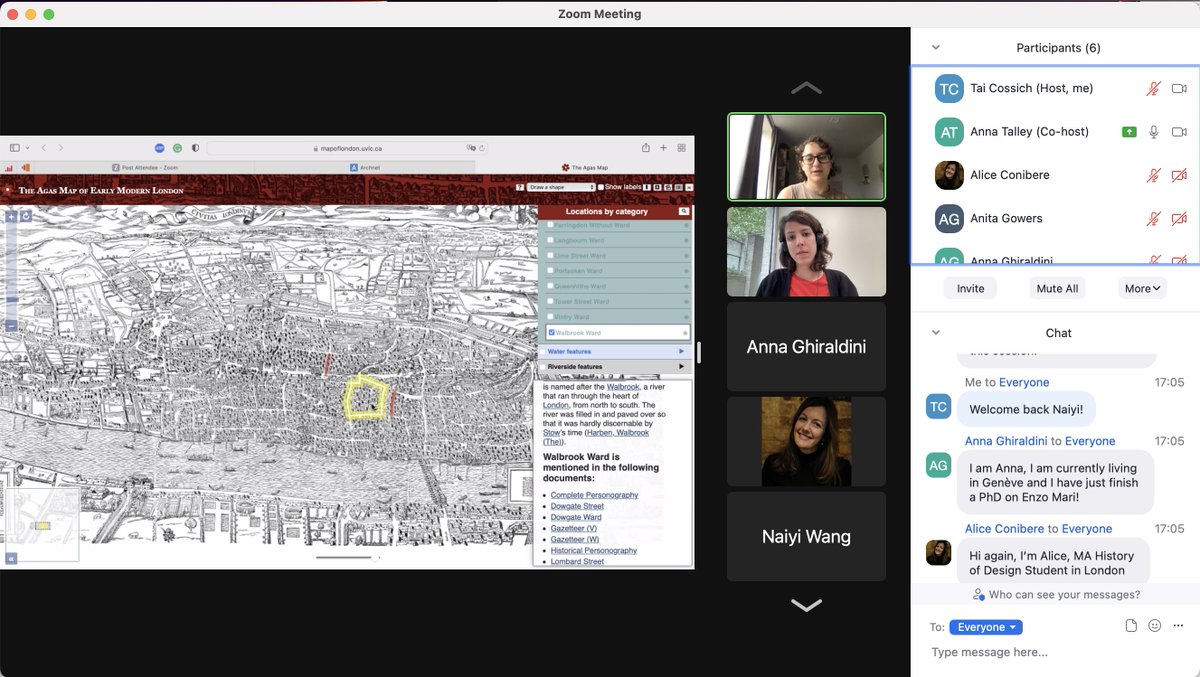Click Alice Conibere's disabled camera icon
The width and height of the screenshot is (1200, 677).
click(x=1179, y=175)
